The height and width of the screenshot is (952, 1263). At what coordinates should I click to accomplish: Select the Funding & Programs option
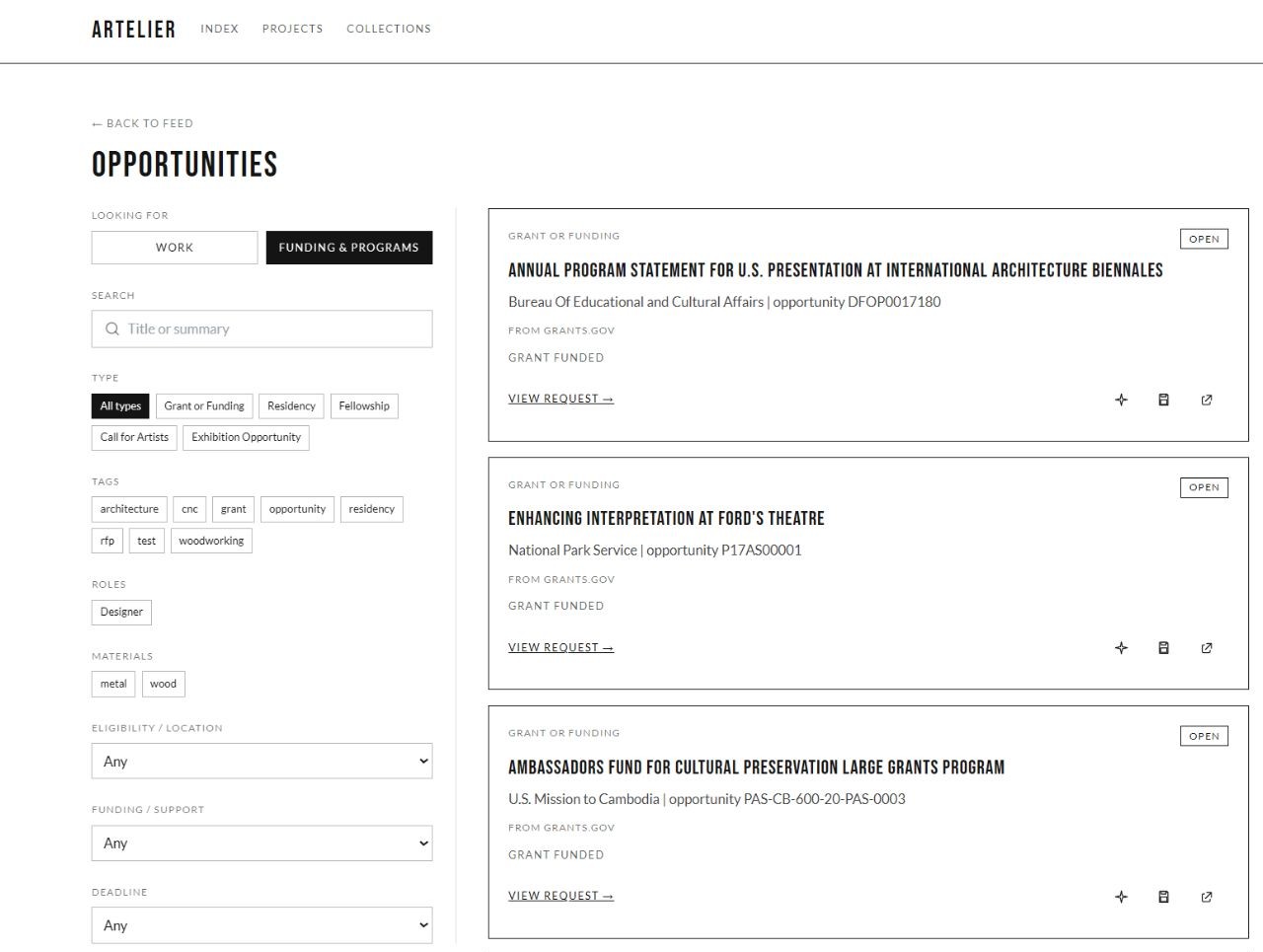pos(349,248)
